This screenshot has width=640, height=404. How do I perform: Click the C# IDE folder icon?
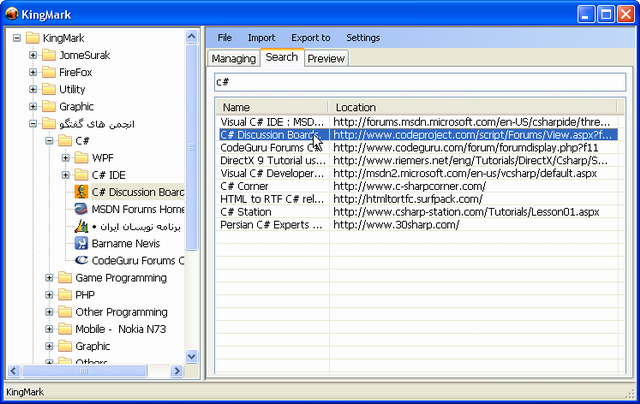point(81,175)
